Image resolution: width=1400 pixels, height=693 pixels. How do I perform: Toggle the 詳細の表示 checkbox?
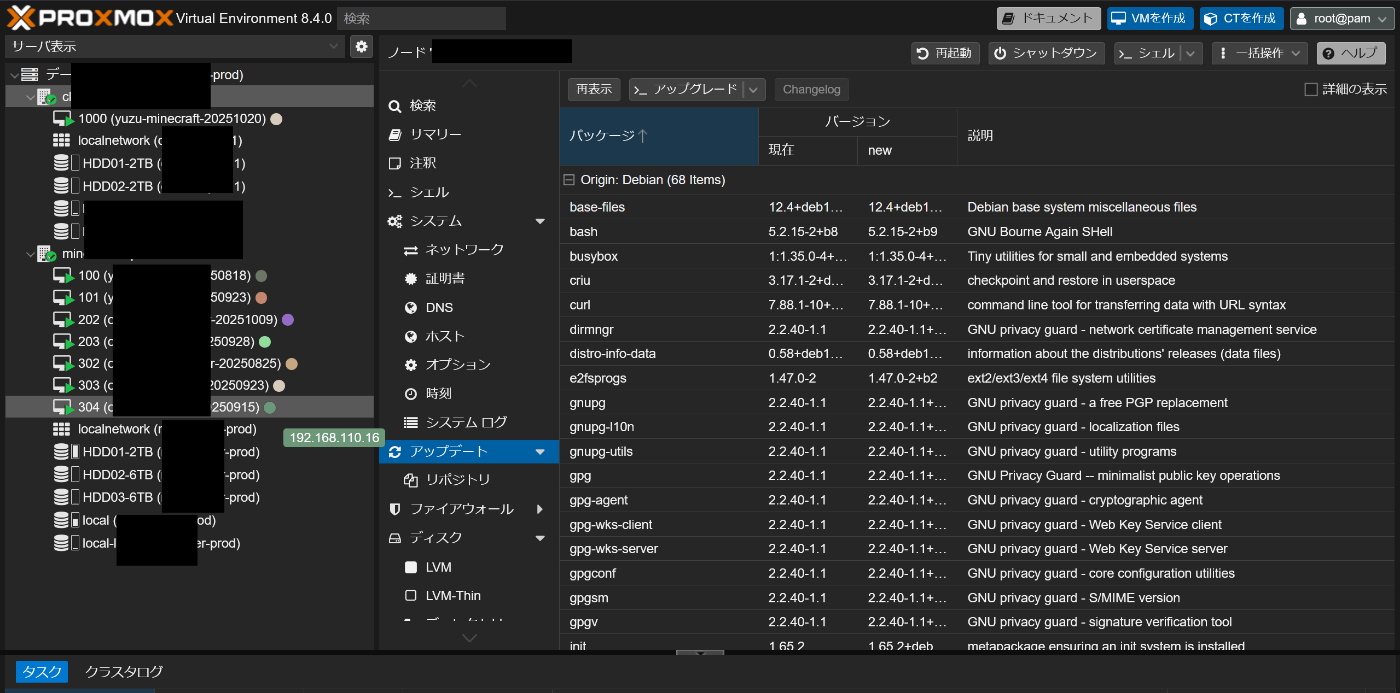click(x=1311, y=89)
